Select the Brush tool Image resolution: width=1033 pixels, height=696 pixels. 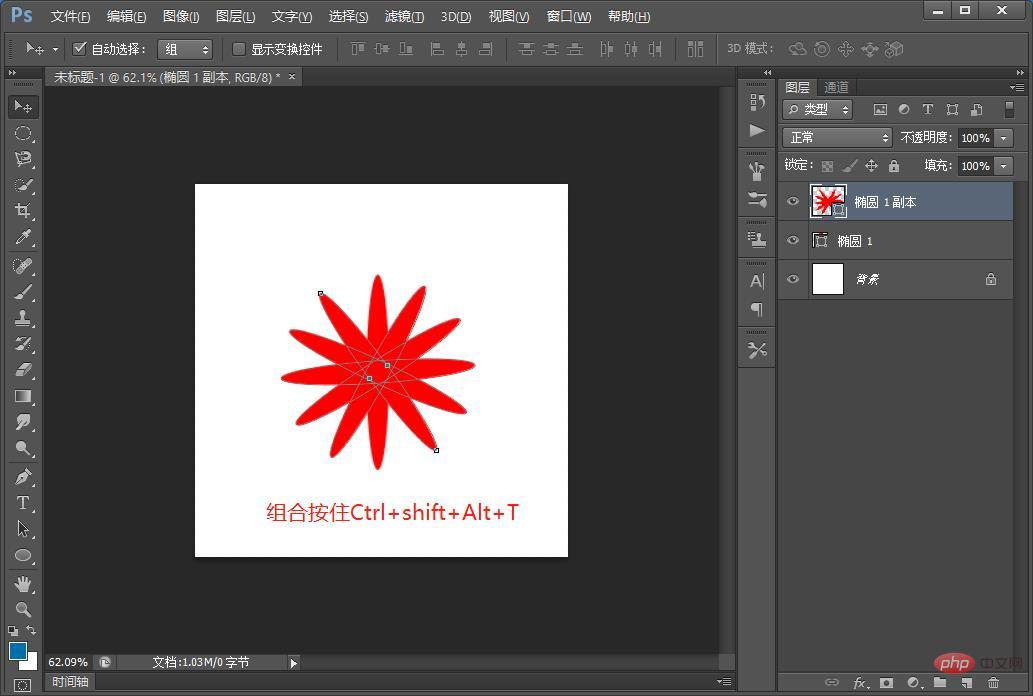point(23,292)
